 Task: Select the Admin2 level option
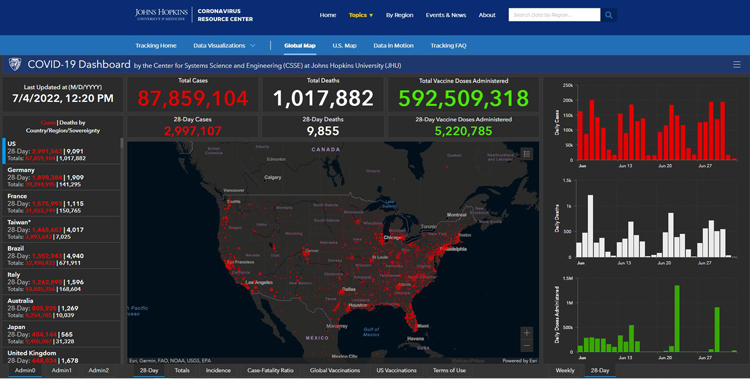point(99,370)
